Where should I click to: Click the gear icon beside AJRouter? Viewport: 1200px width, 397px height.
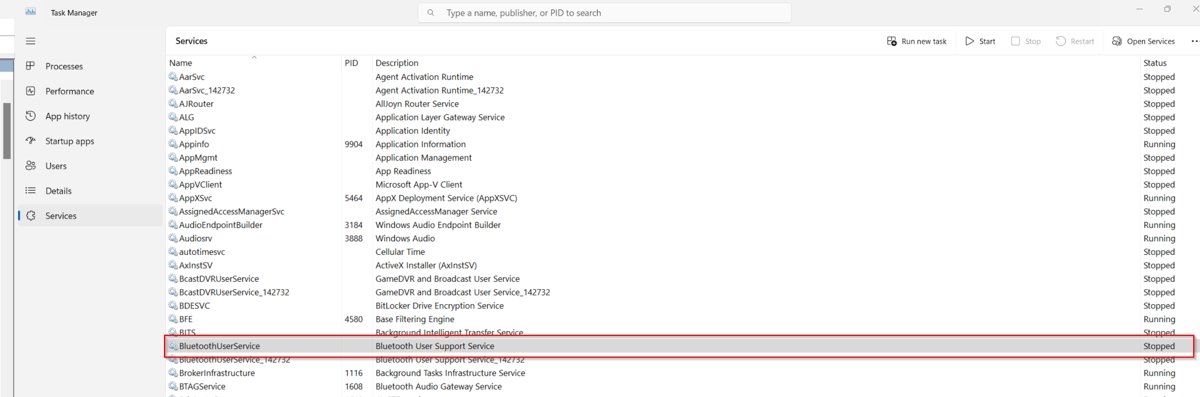[174, 104]
